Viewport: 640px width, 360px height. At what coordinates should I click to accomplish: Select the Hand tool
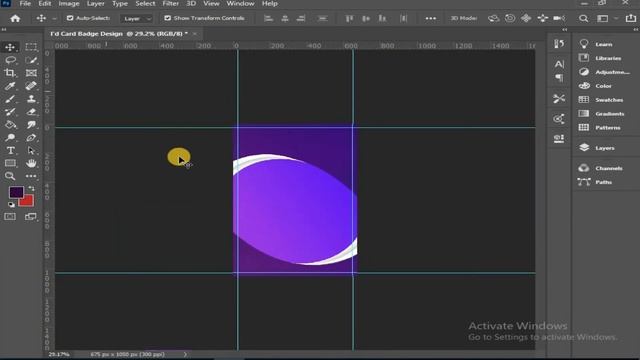pos(31,163)
